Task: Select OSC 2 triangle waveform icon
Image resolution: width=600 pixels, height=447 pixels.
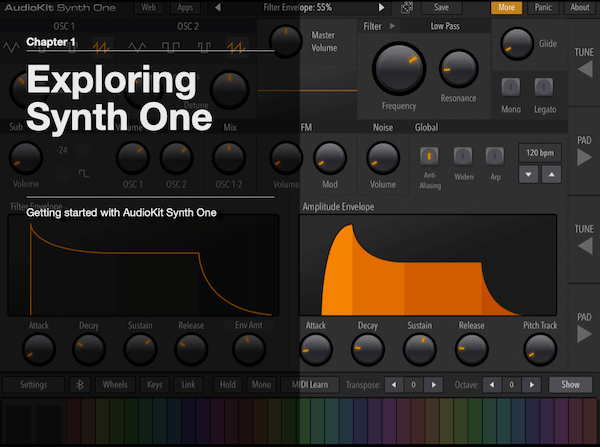Action: [137, 47]
